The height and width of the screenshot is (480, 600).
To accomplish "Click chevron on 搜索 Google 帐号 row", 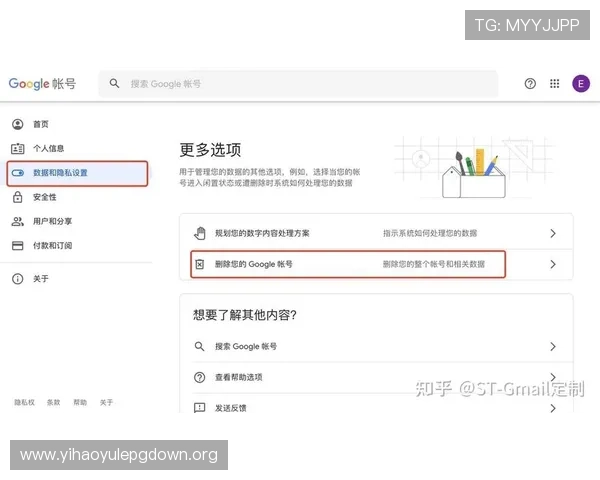I will click(x=553, y=346).
